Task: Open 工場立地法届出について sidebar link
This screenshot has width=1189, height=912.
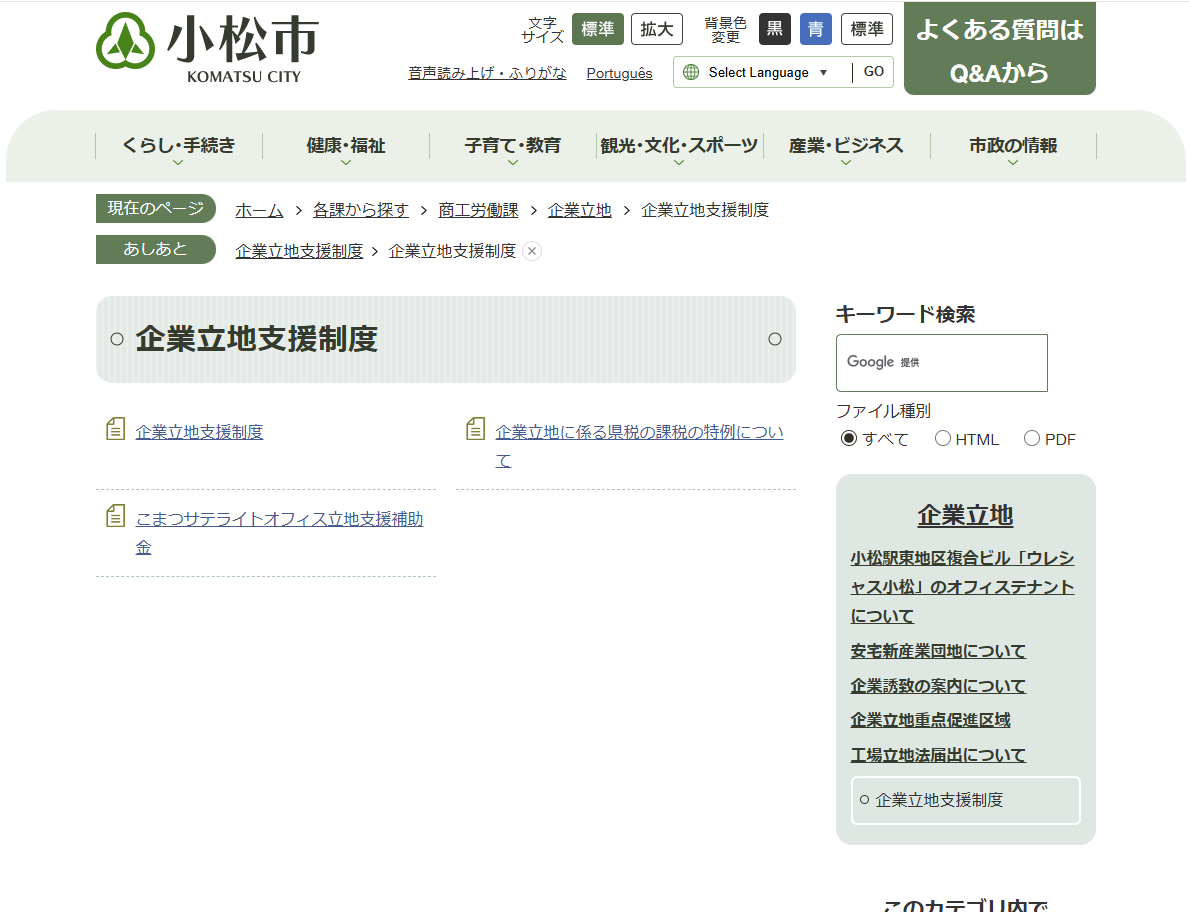Action: pyautogui.click(x=938, y=755)
